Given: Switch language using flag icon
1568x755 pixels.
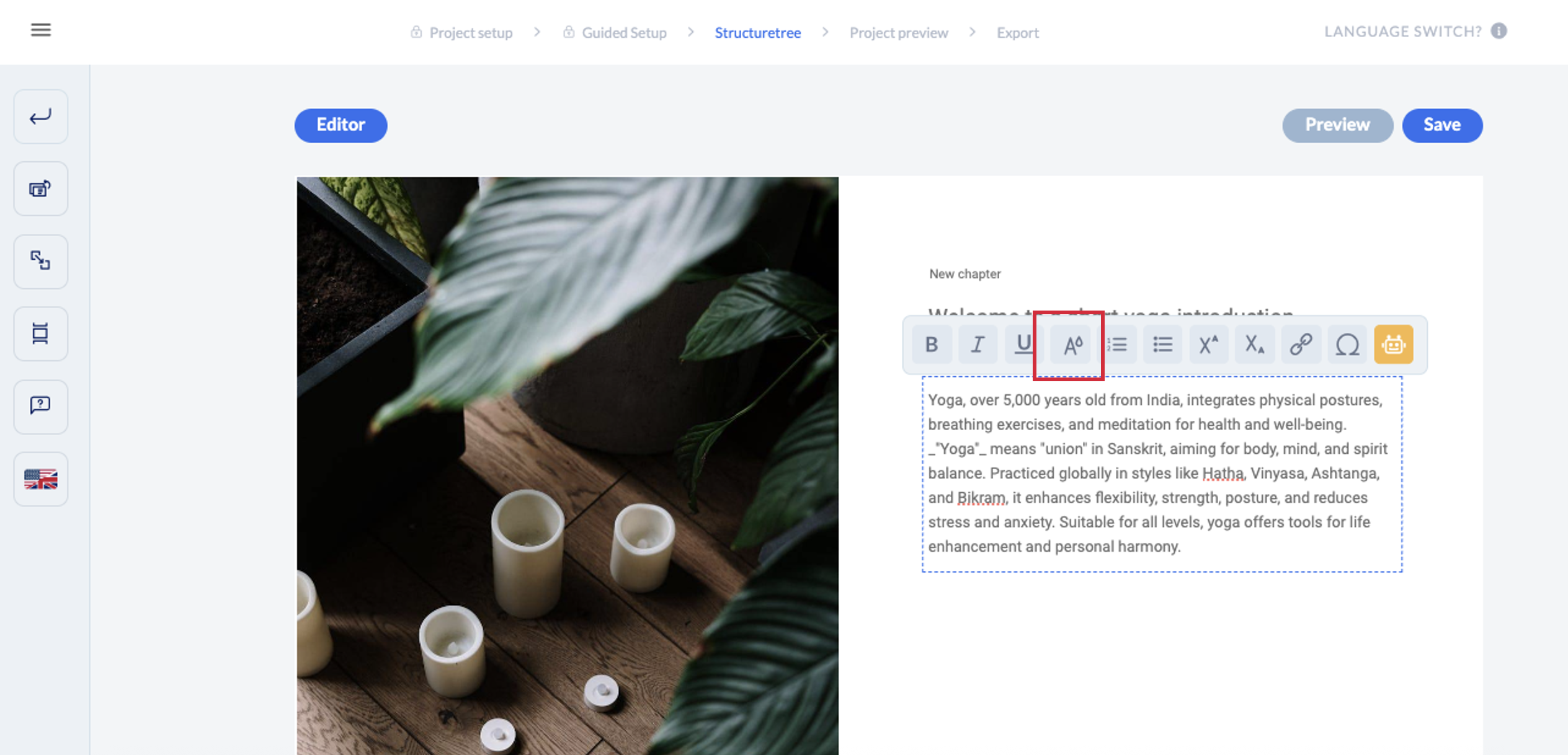Looking at the screenshot, I should (41, 479).
